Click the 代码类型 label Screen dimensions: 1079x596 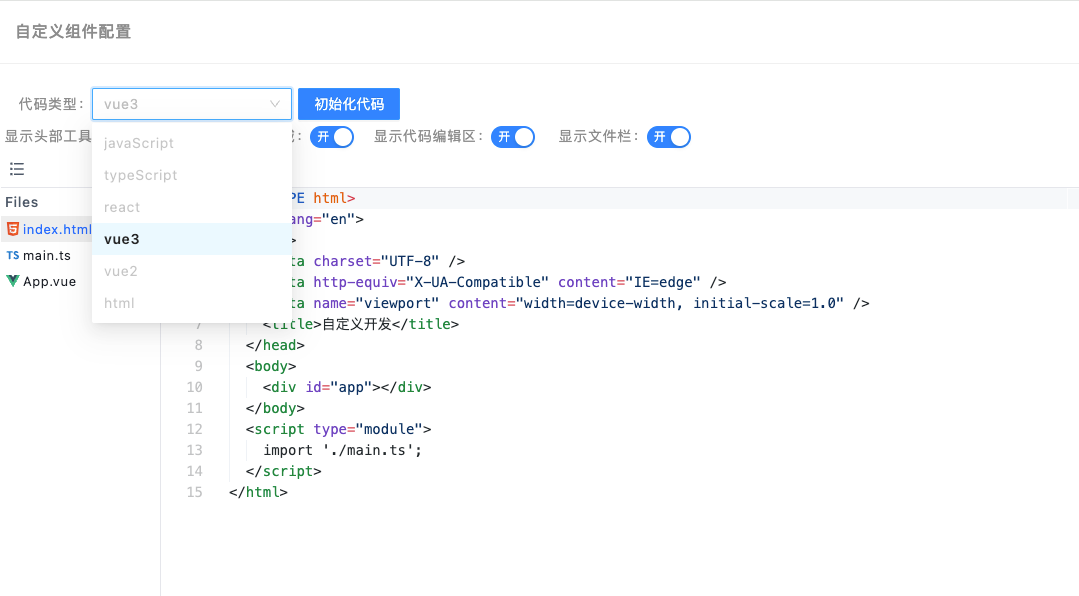tap(52, 104)
